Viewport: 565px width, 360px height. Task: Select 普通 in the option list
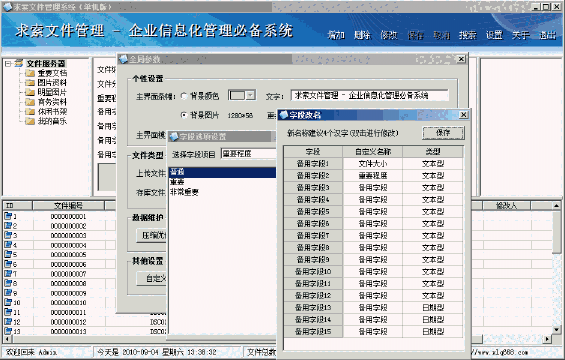222,172
